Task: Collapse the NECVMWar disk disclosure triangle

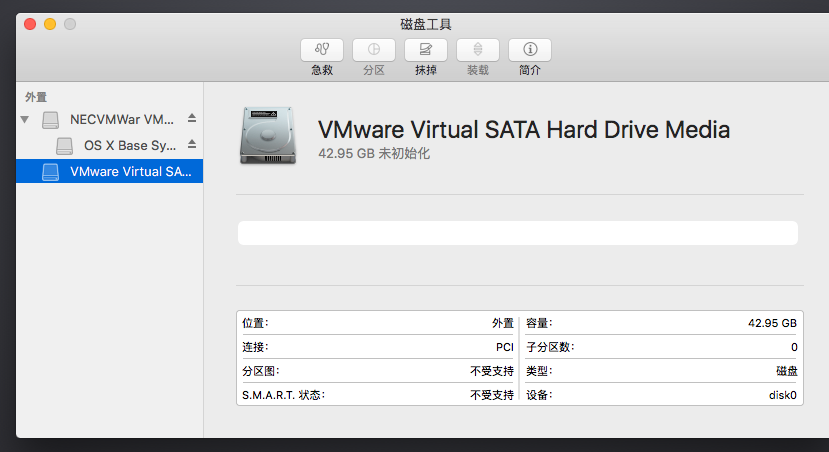Action: 25,120
